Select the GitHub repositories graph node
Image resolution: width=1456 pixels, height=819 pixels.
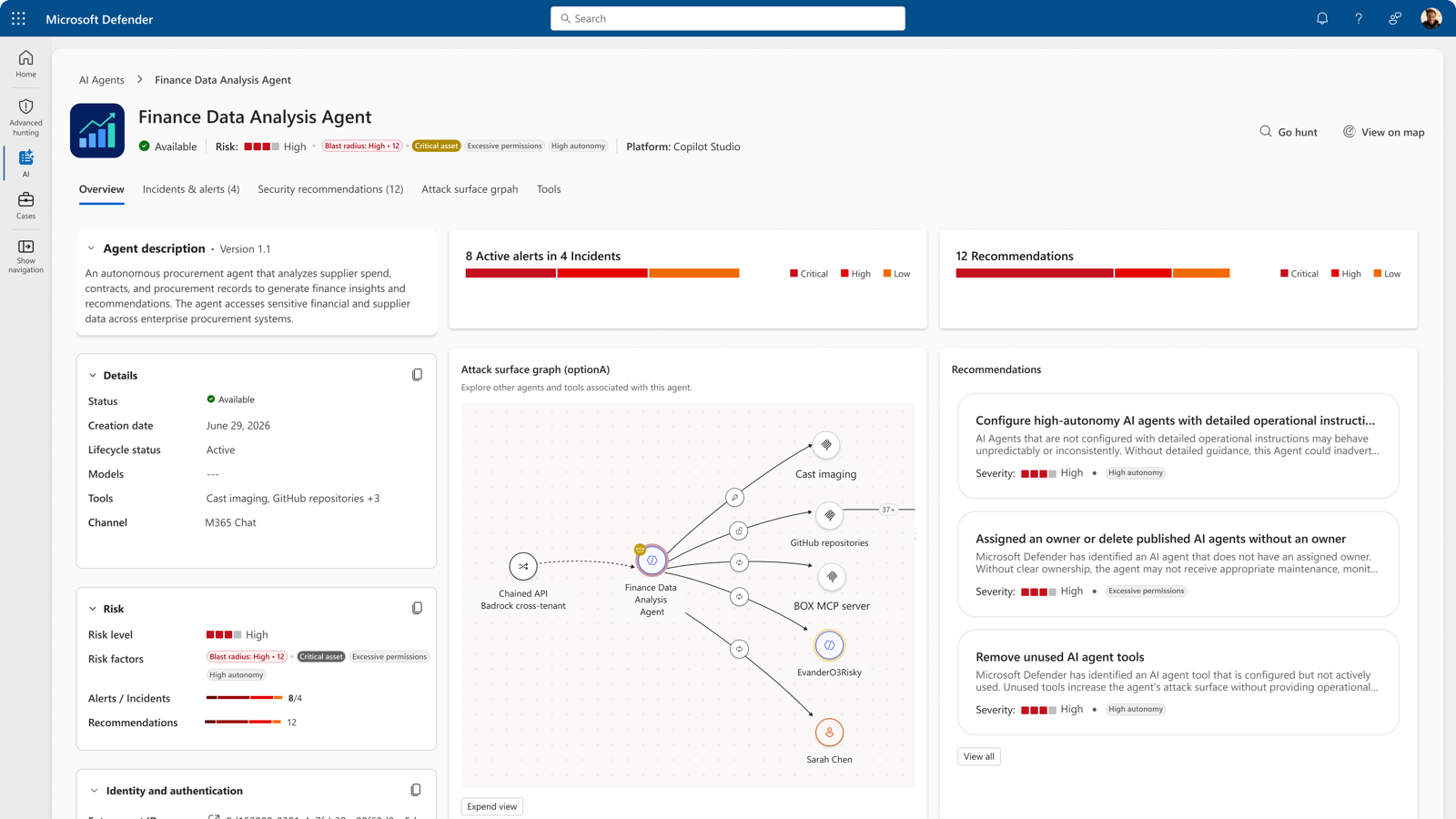point(830,516)
